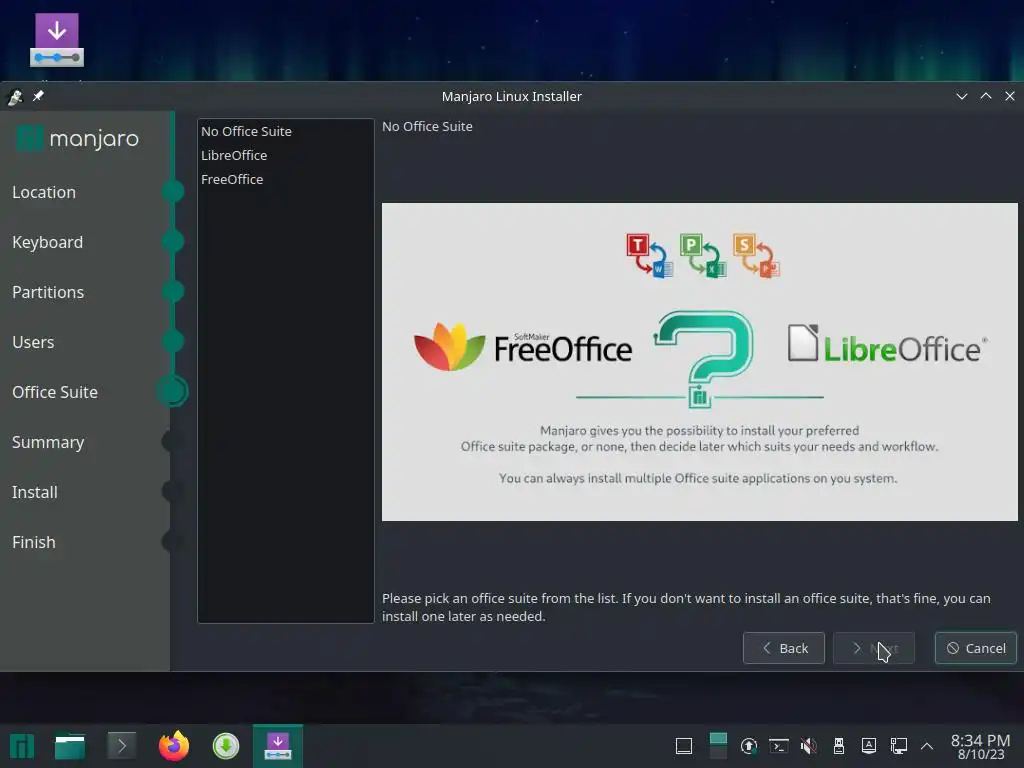The width and height of the screenshot is (1024, 768).
Task: Maximize the installer window
Action: (x=986, y=96)
